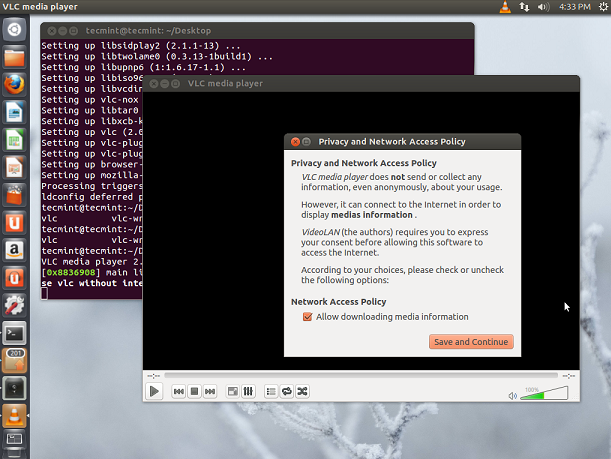Open the extended settings equalizer icon
The width and height of the screenshot is (611, 459).
[x=248, y=391]
